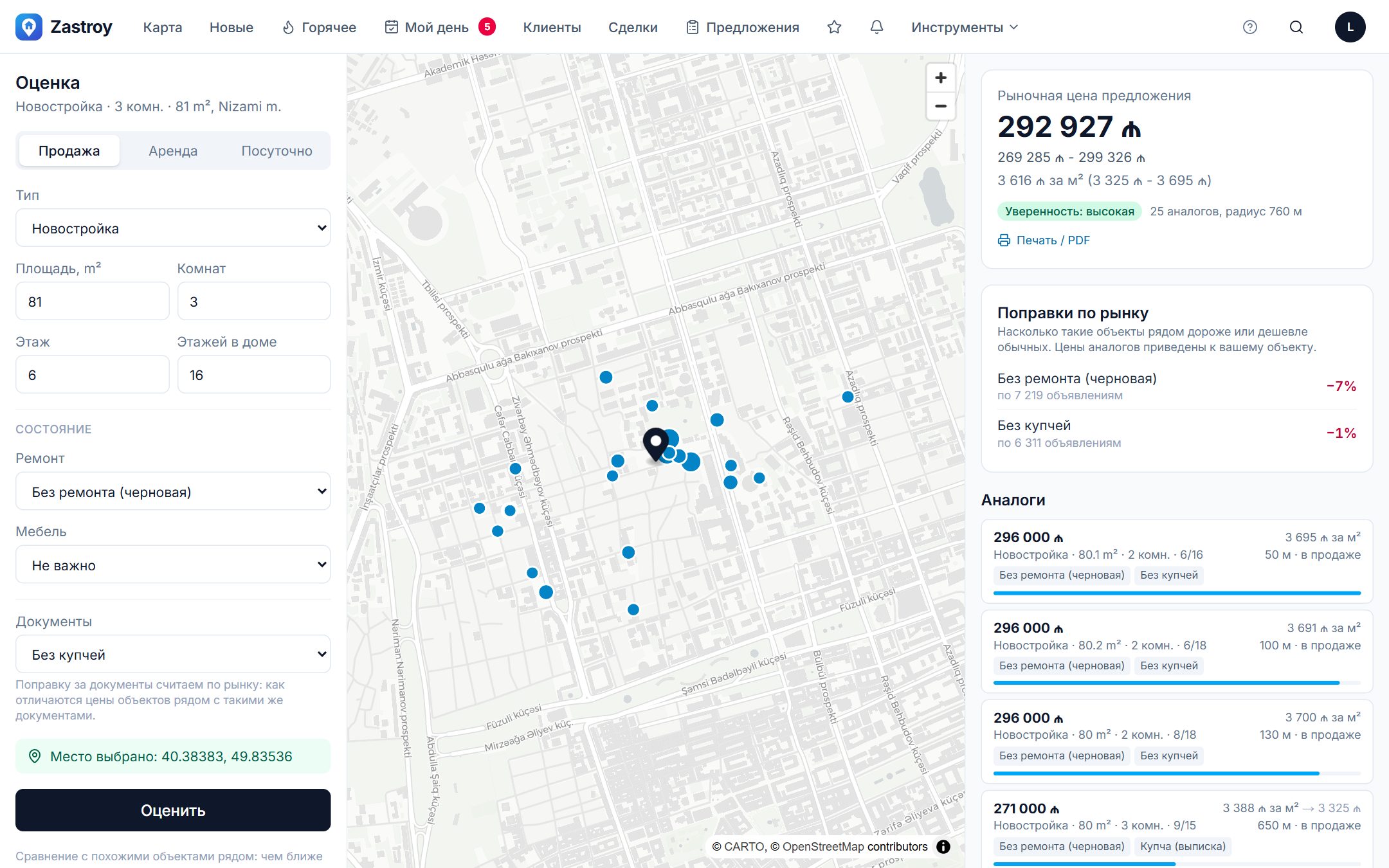
Task: Switch to Посуточно mode
Action: click(277, 150)
